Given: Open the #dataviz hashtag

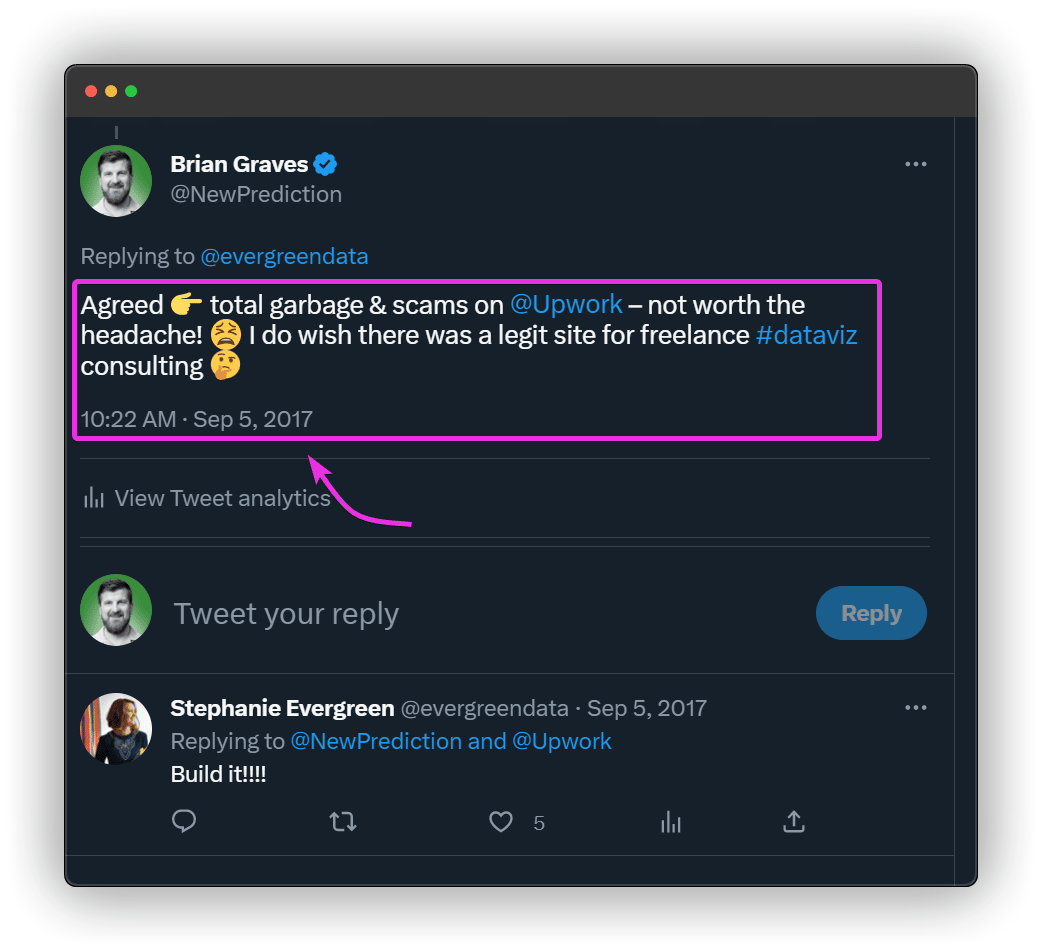Looking at the screenshot, I should click(806, 335).
